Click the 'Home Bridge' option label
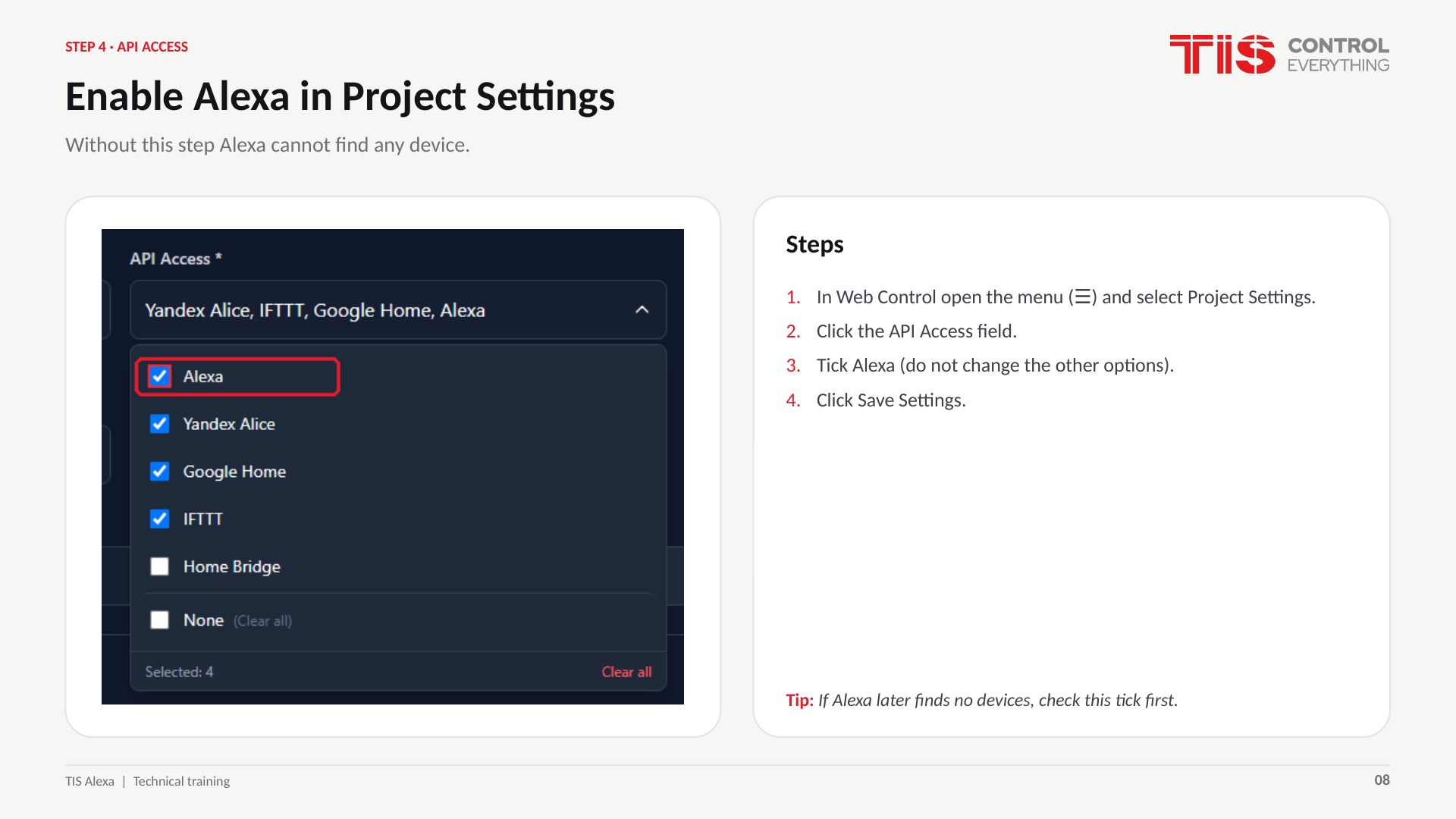 (x=232, y=567)
